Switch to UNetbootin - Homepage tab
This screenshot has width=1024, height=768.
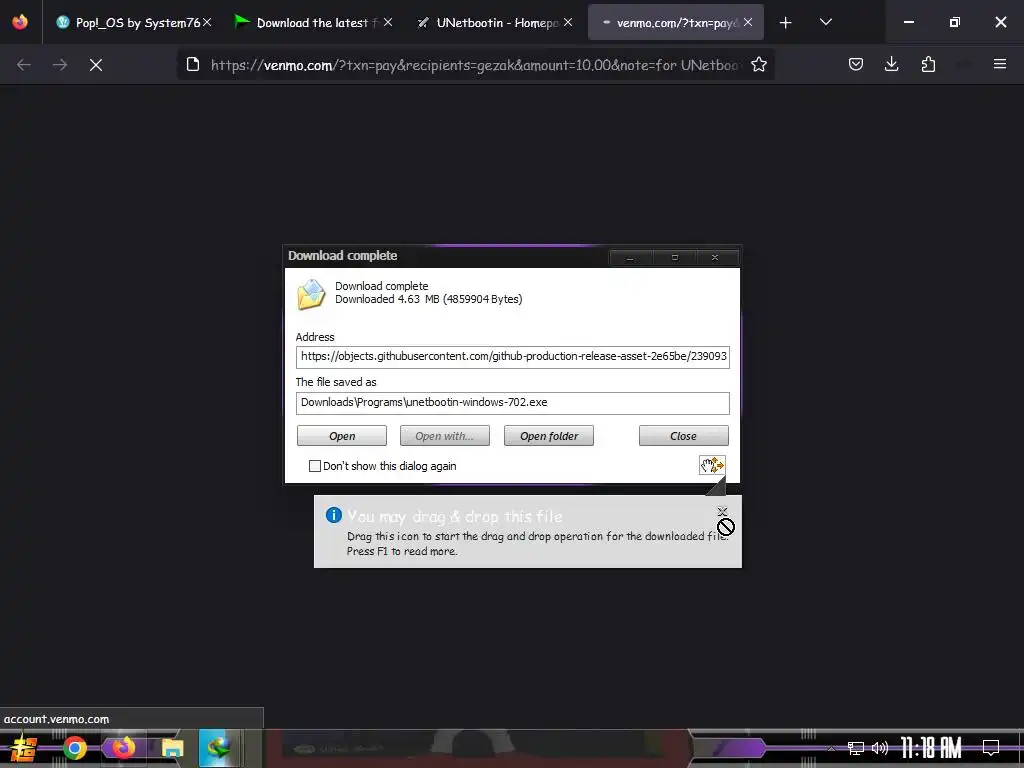pos(492,23)
